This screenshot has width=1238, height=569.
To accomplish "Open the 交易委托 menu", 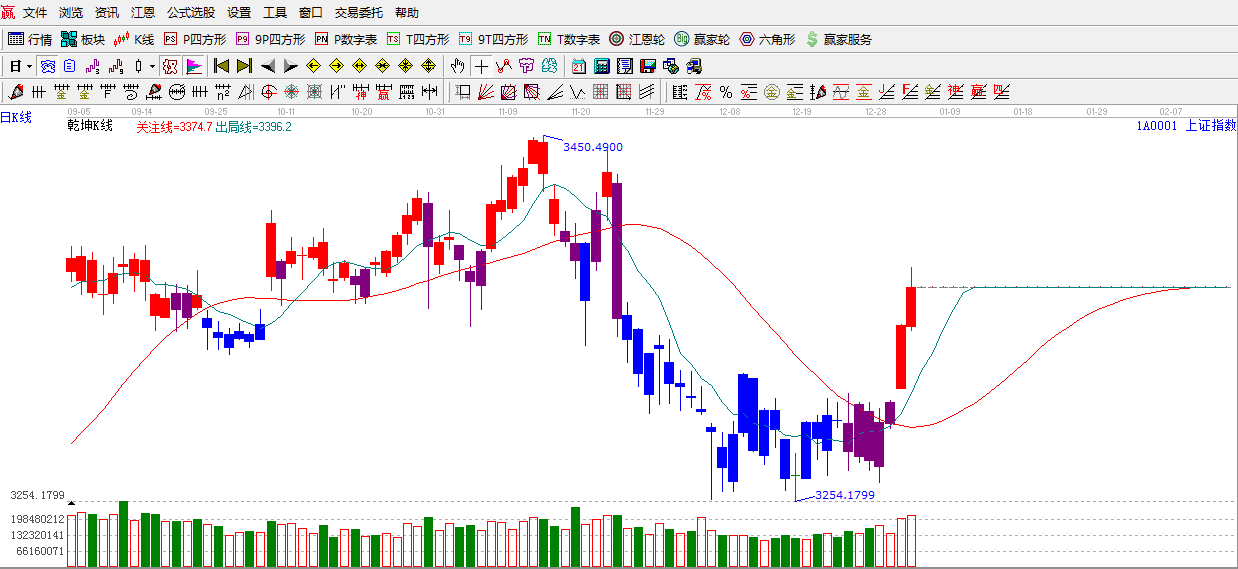I will tap(358, 13).
